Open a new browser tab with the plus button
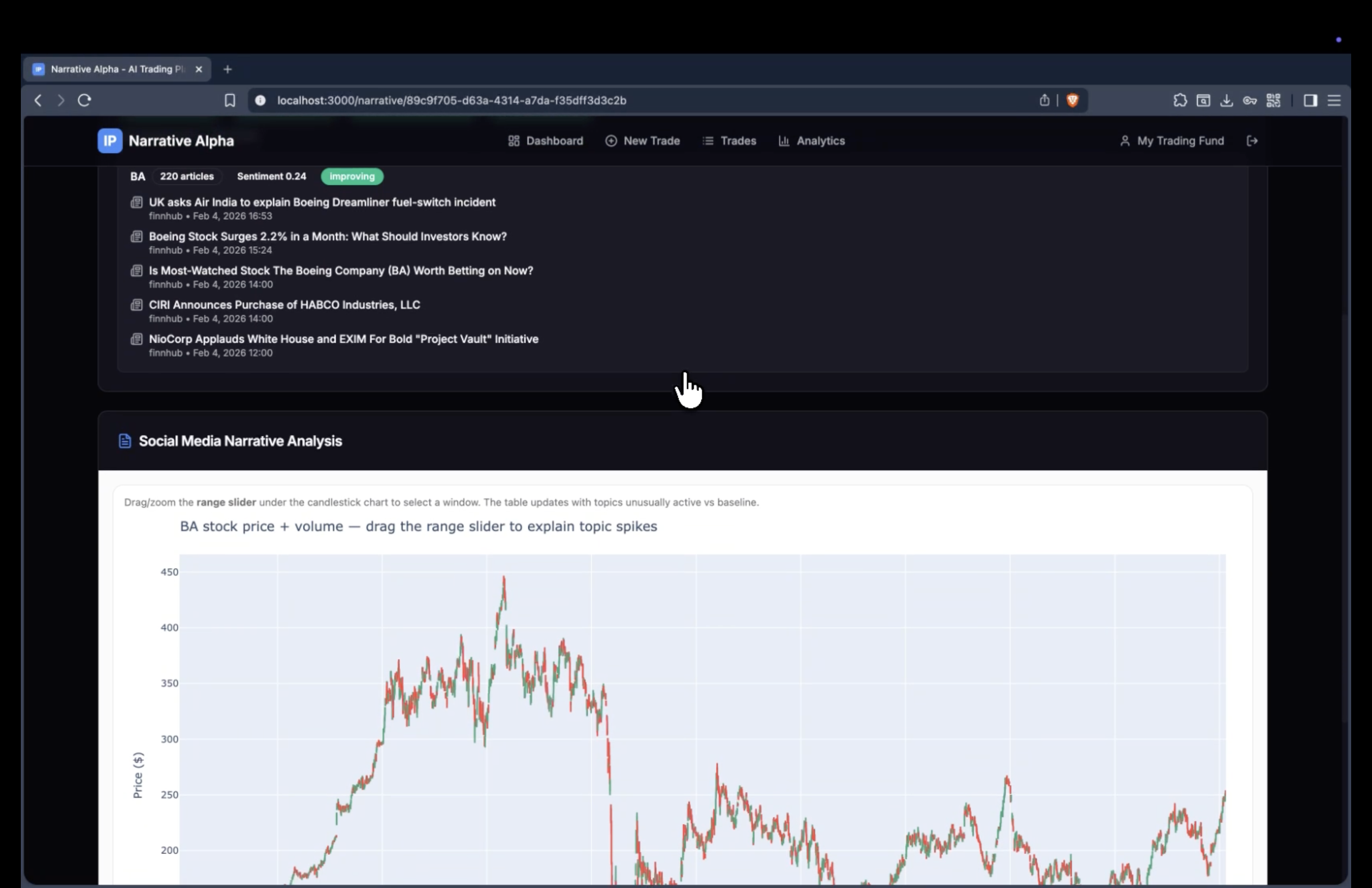 pos(228,69)
